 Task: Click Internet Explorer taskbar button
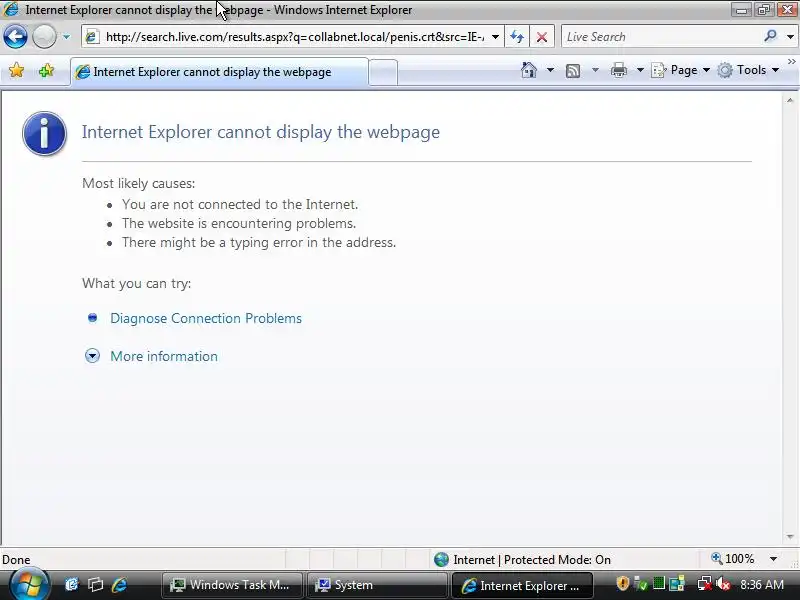coord(522,586)
